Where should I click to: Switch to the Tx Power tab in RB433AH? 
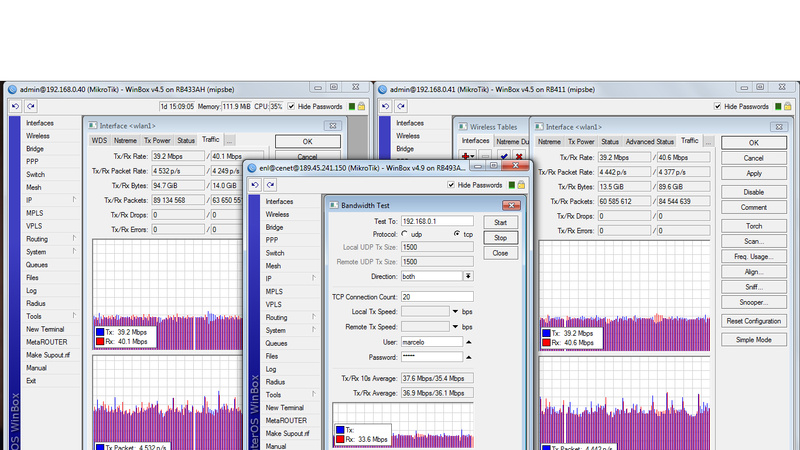pos(156,141)
